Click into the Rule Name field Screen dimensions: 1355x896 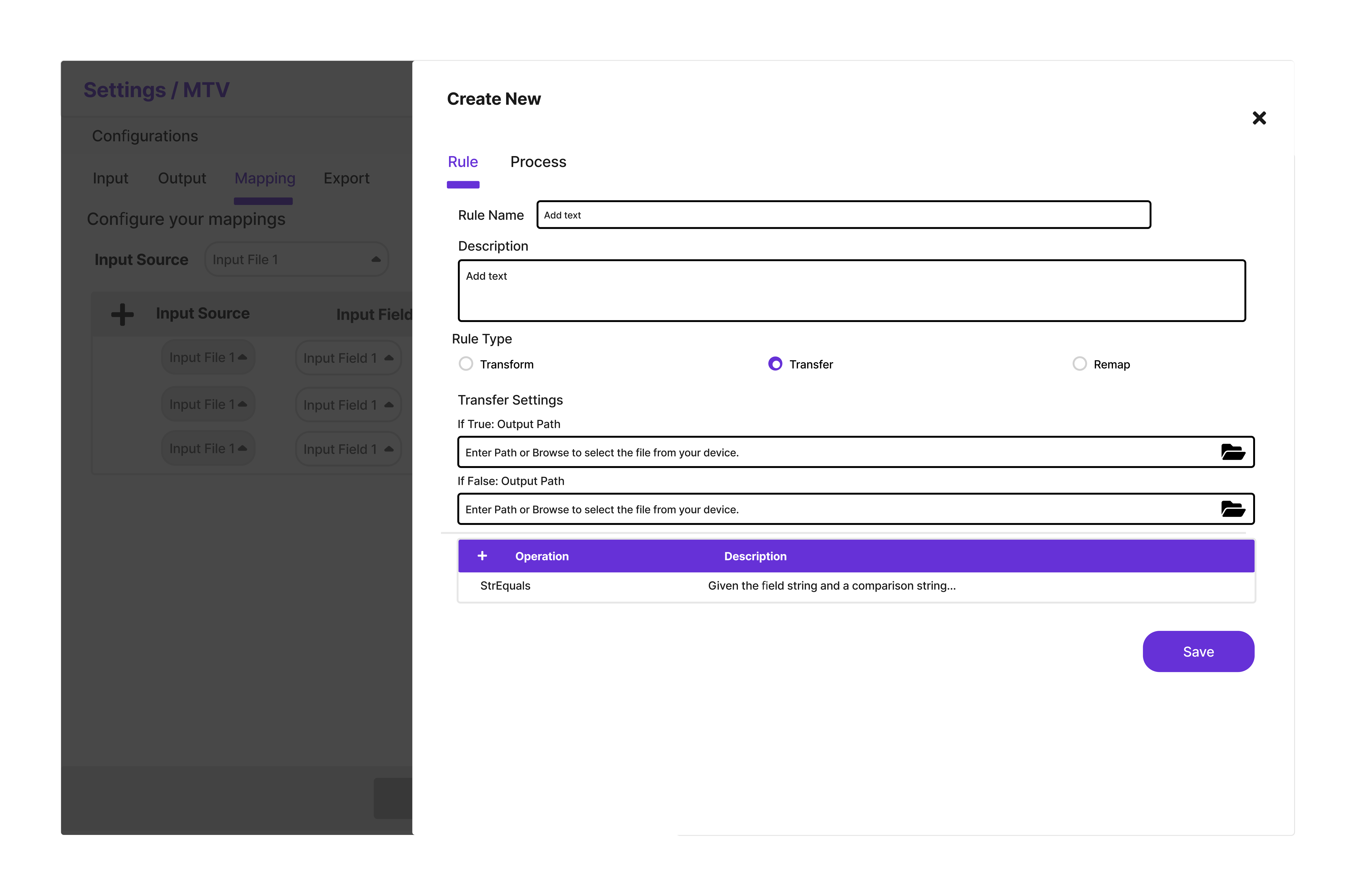(843, 215)
